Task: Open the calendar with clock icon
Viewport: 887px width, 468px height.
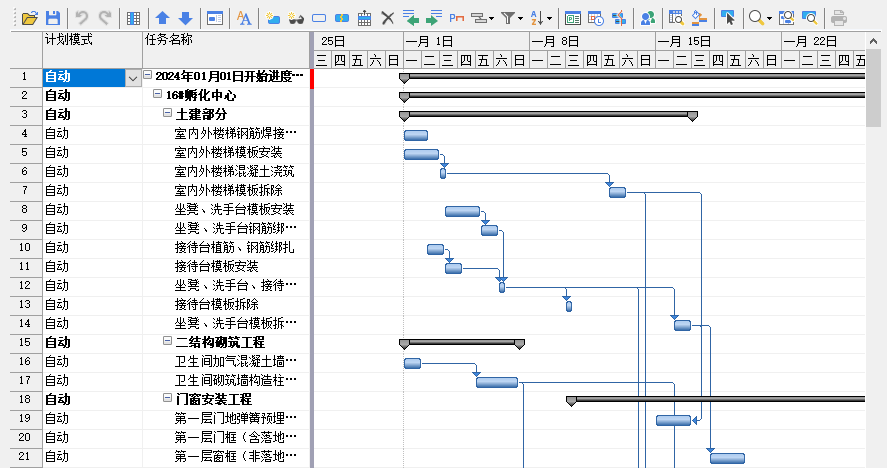Action: pos(596,18)
